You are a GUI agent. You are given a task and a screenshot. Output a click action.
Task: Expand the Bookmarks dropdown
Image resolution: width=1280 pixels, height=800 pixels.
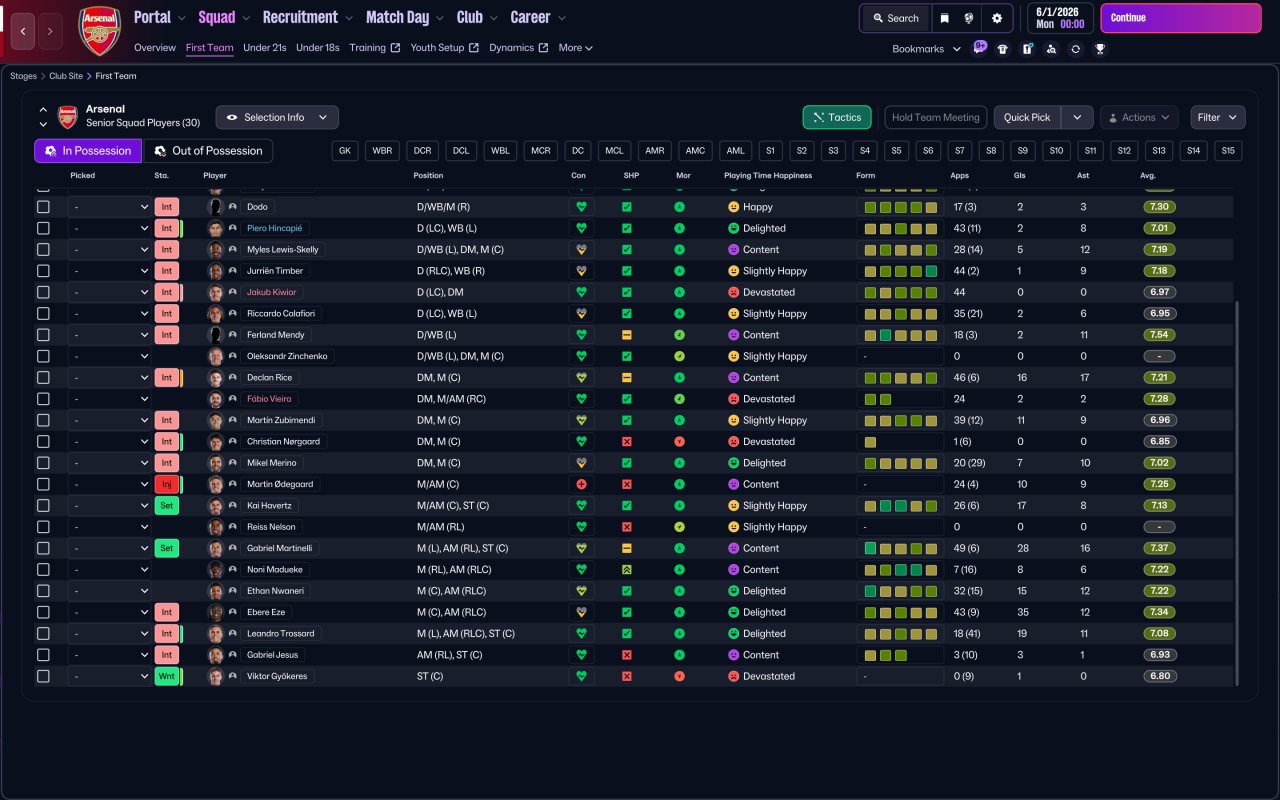click(927, 49)
